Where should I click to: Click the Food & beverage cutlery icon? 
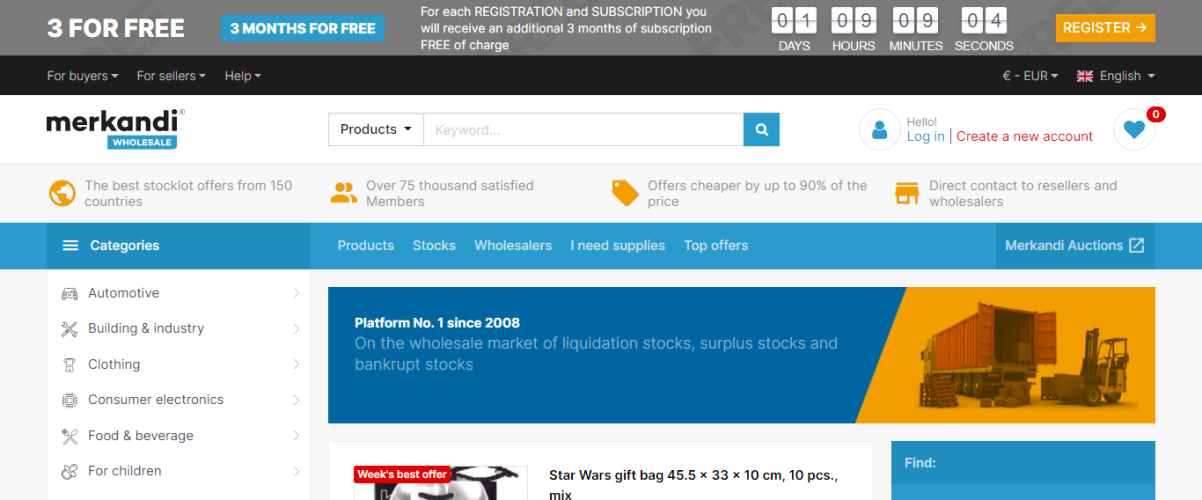coord(70,436)
